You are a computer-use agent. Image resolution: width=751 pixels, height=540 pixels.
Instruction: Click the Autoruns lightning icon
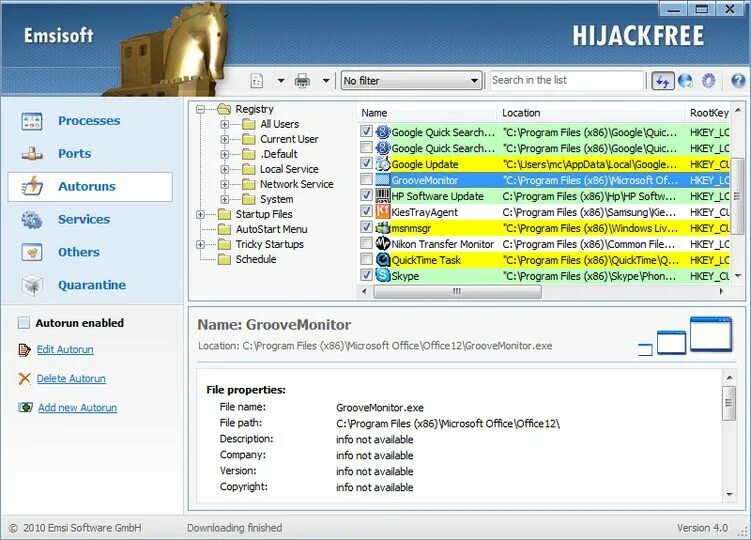(32, 186)
